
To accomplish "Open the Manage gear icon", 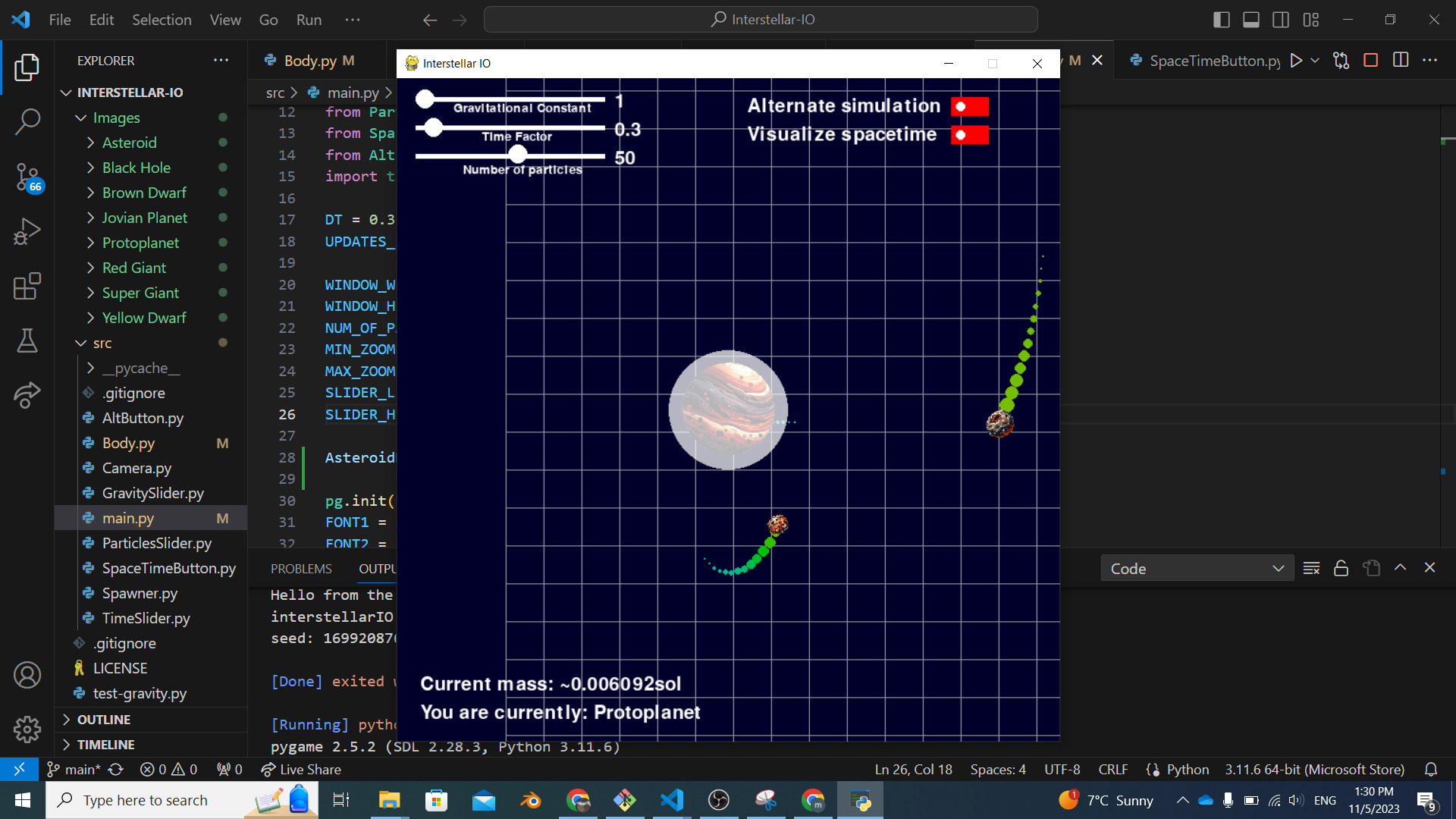I will tap(27, 730).
